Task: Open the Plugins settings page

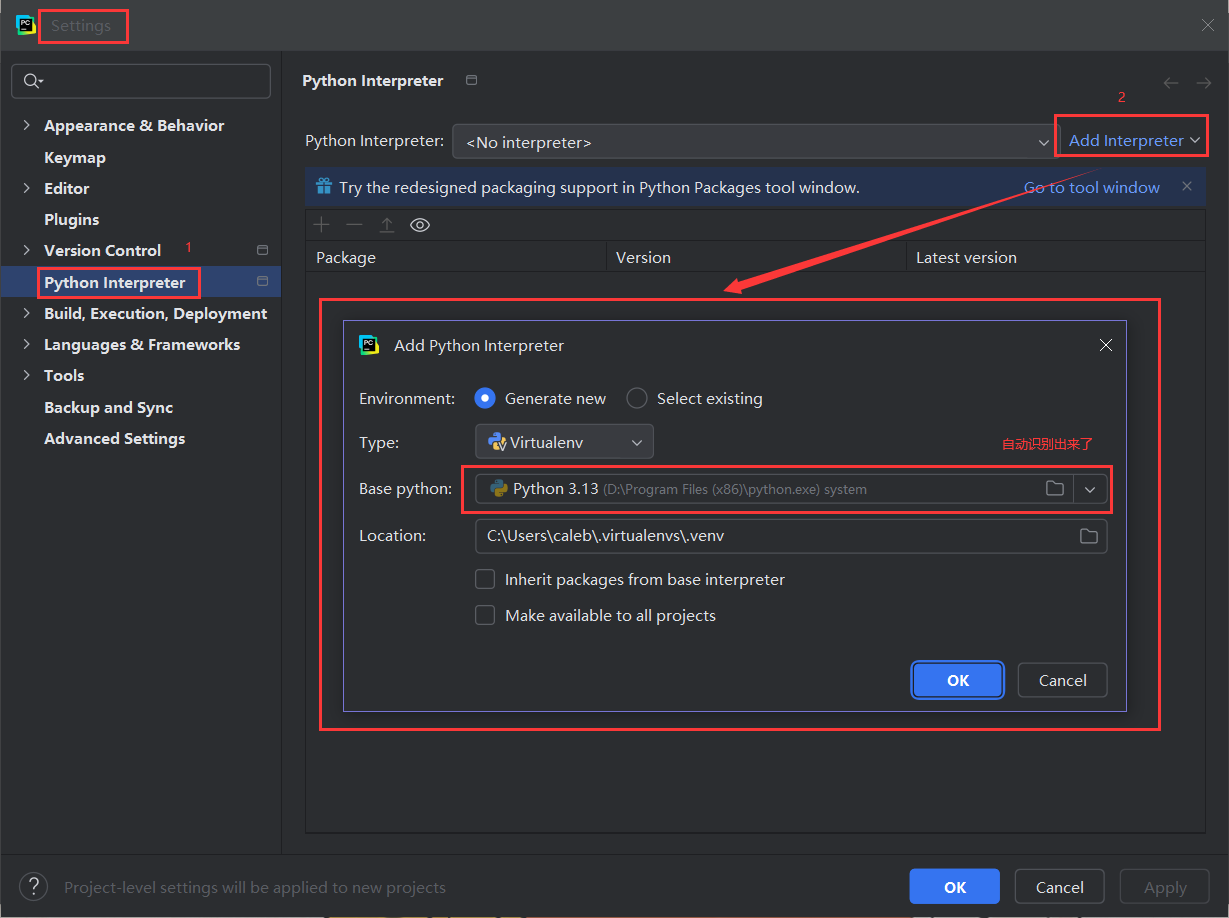Action: (72, 219)
